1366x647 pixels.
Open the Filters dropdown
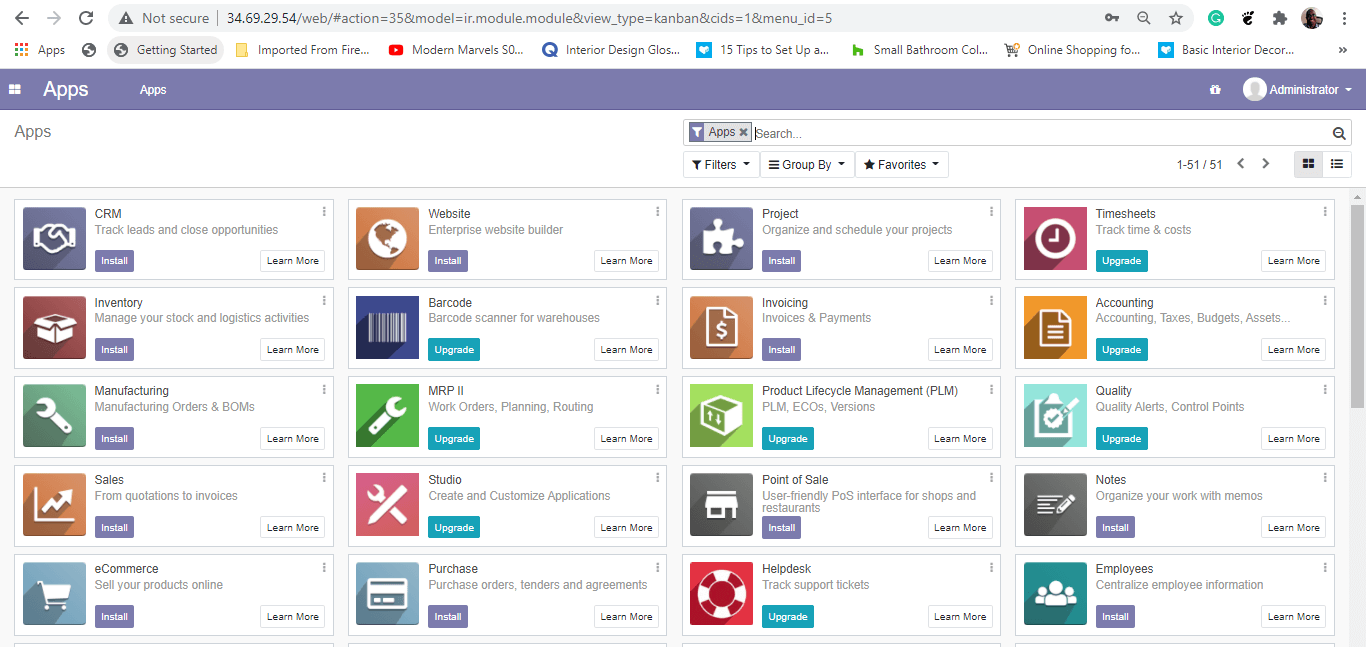pyautogui.click(x=721, y=165)
